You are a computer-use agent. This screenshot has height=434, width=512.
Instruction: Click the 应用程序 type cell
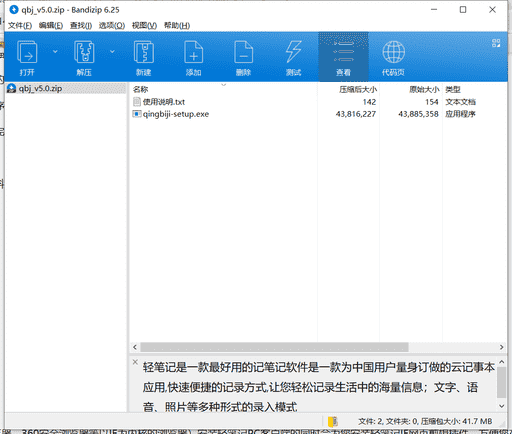click(460, 114)
